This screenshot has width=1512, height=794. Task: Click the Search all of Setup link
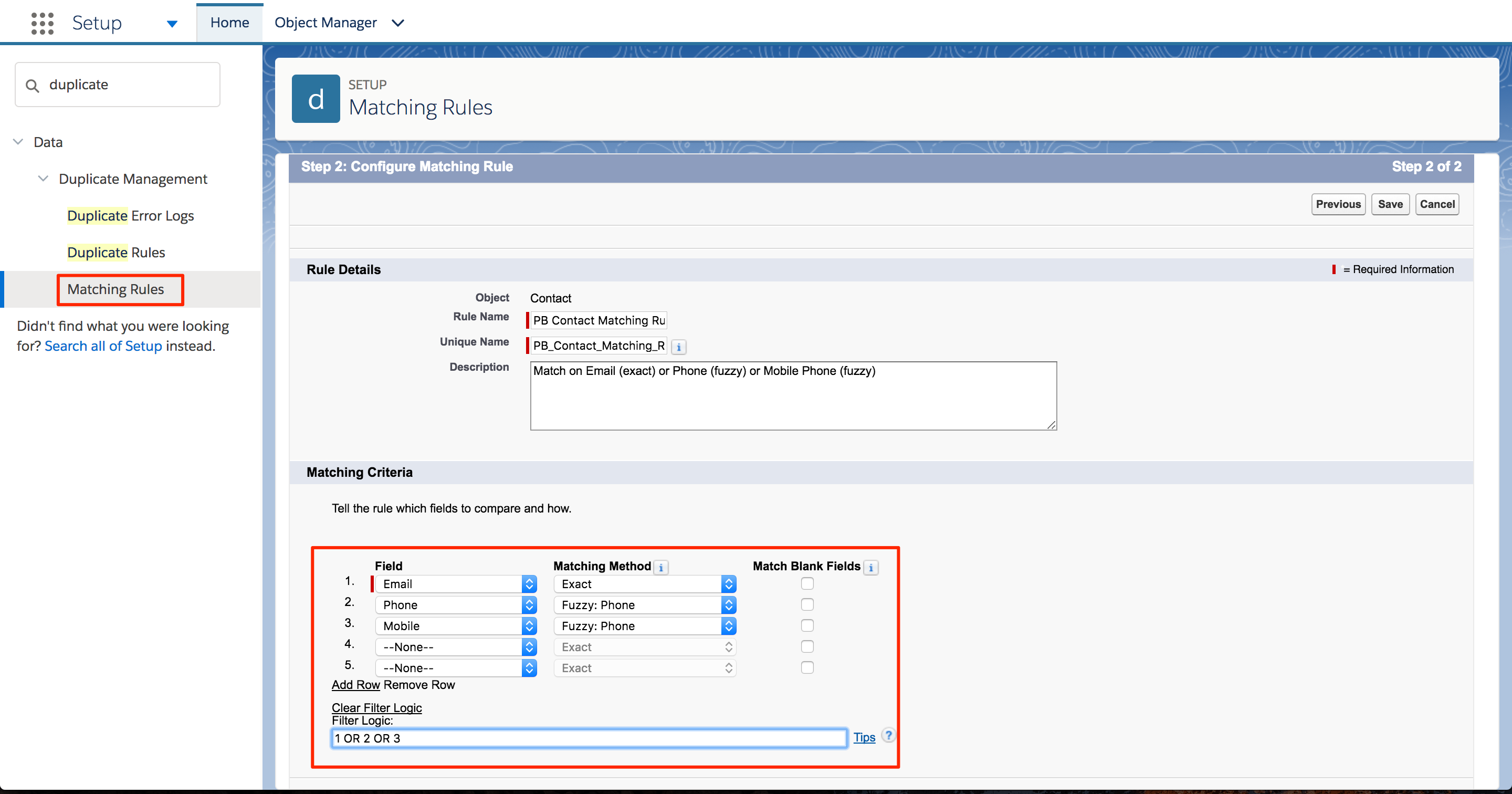(103, 346)
